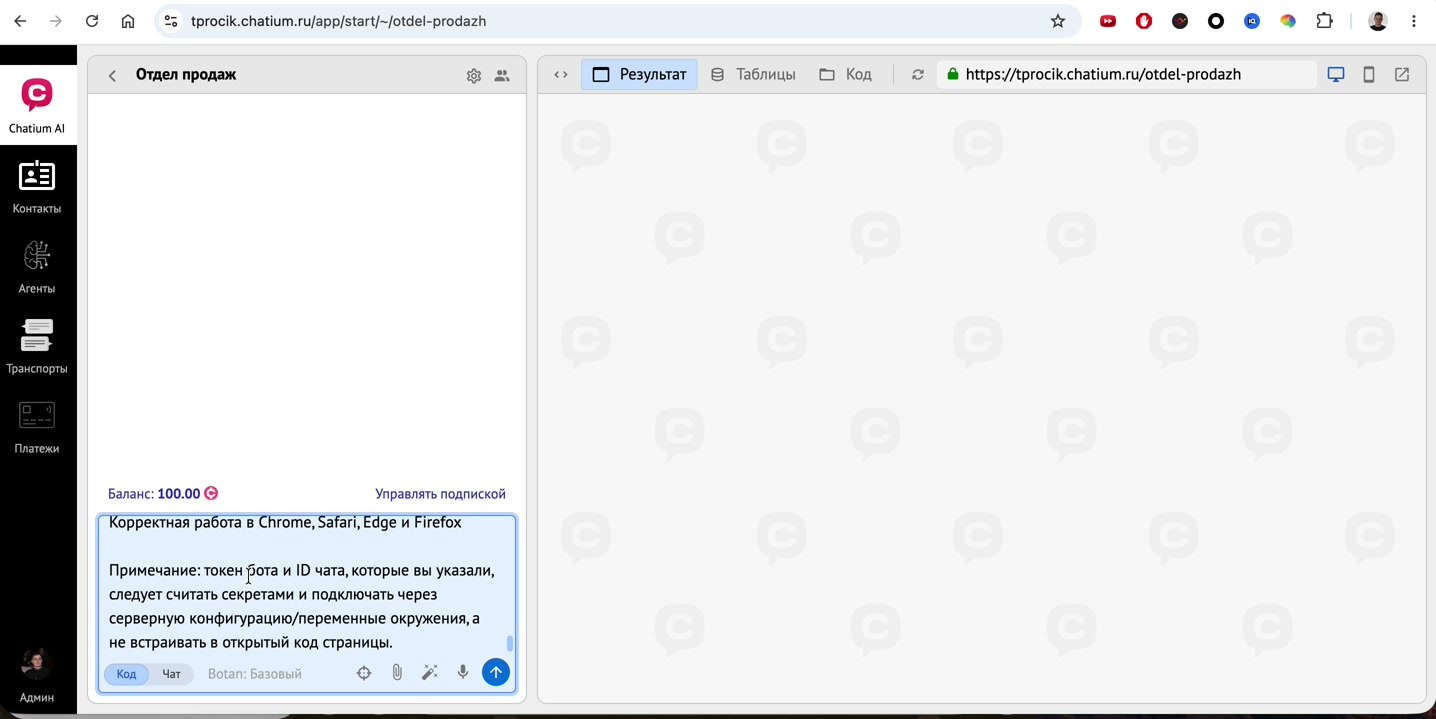1436x719 pixels.
Task: Open chat settings gear icon
Action: pyautogui.click(x=474, y=75)
